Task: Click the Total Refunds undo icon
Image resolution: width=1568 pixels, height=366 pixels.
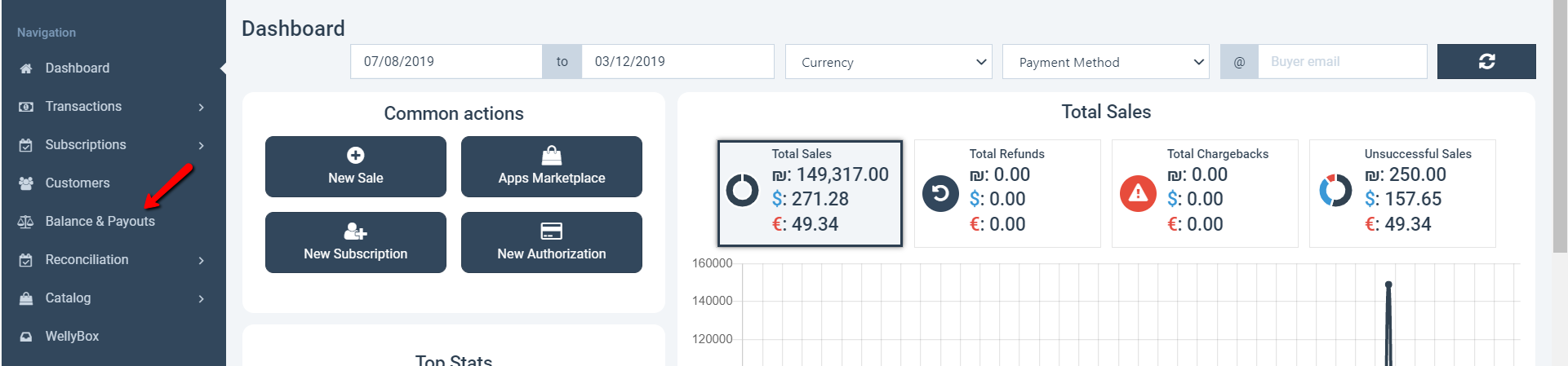Action: click(940, 193)
